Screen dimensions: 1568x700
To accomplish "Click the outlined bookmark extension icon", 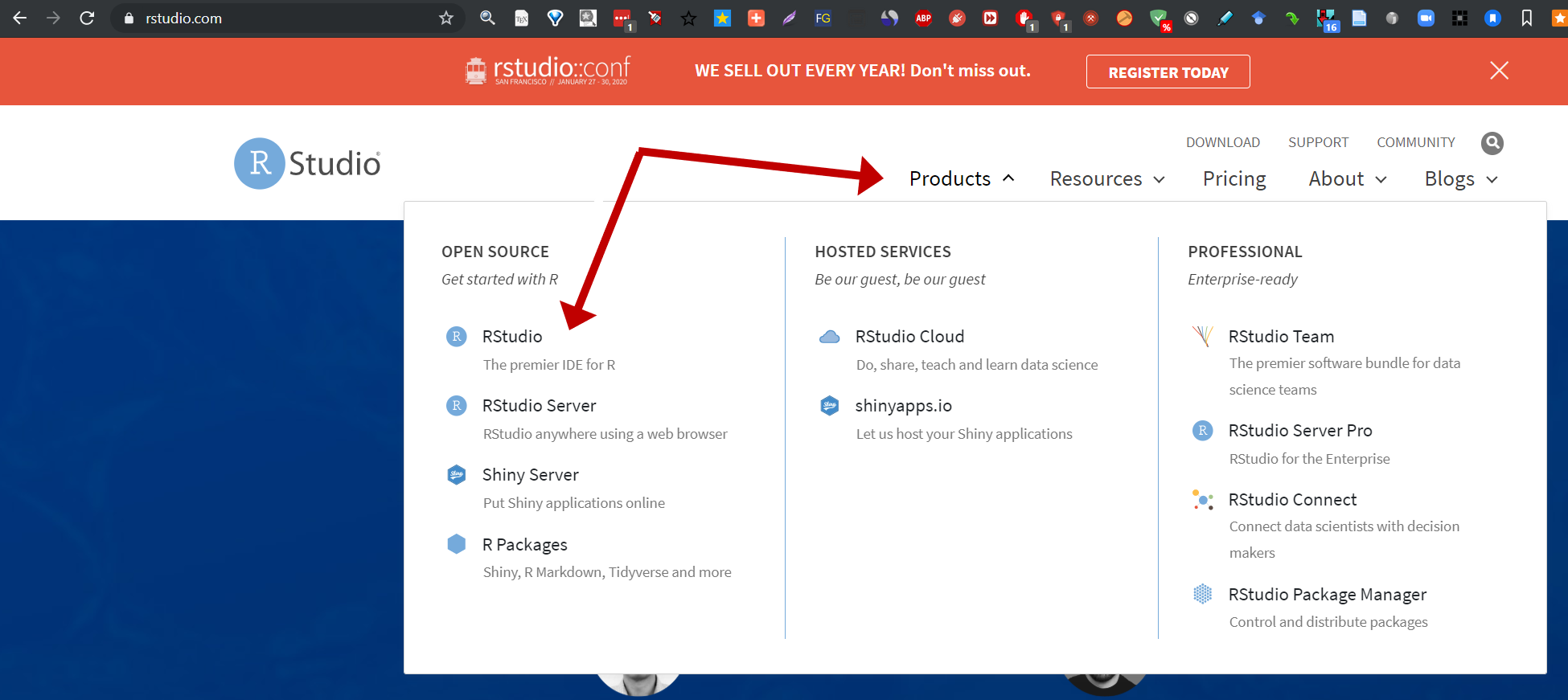I will [1526, 18].
